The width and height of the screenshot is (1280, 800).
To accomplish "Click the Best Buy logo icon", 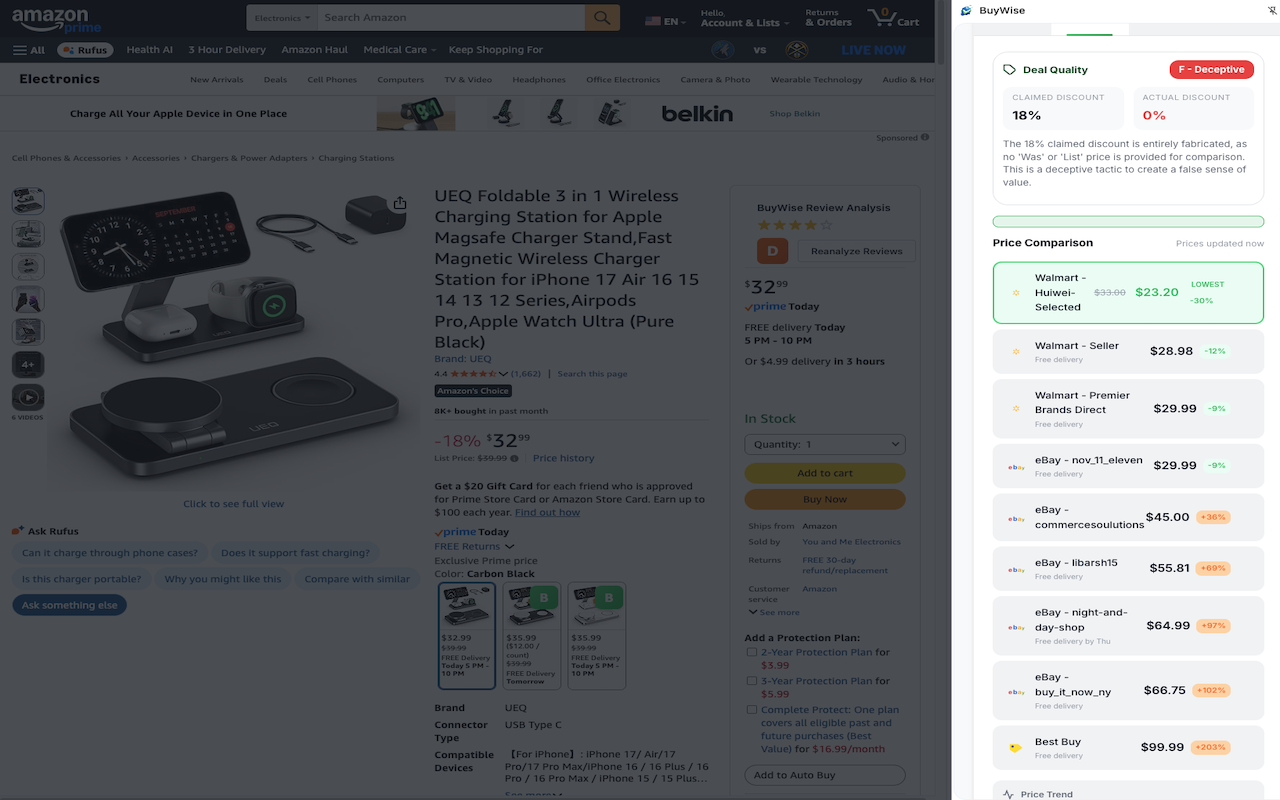I will [x=1016, y=748].
